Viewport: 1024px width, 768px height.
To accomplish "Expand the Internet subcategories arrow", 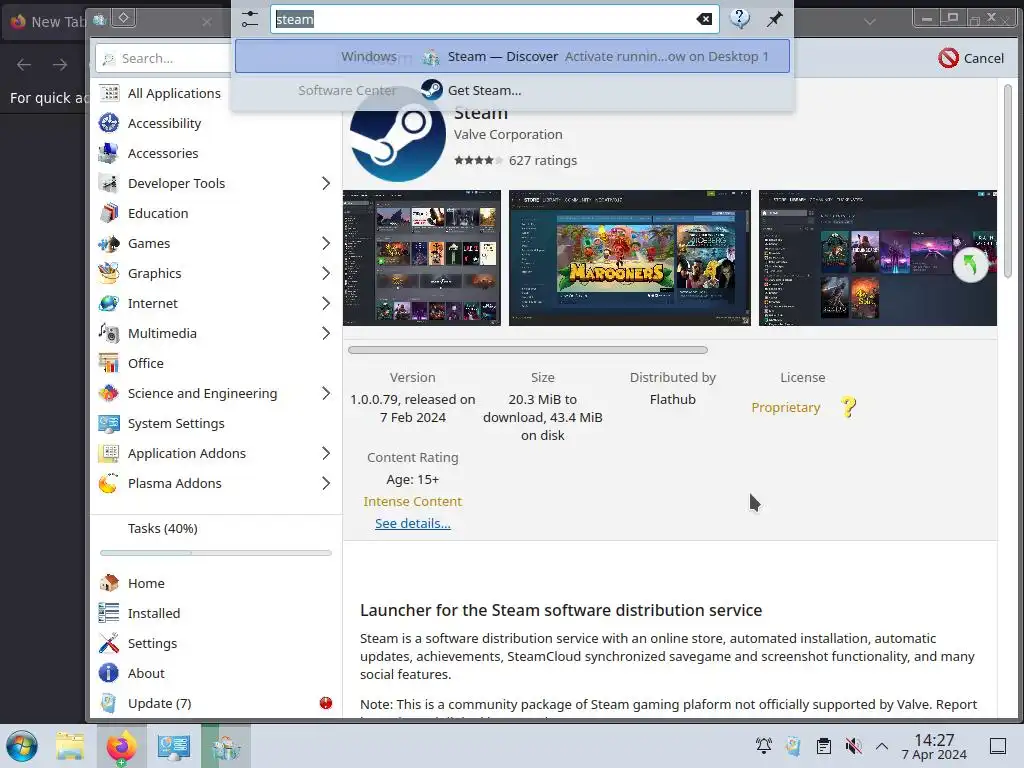I will [326, 303].
